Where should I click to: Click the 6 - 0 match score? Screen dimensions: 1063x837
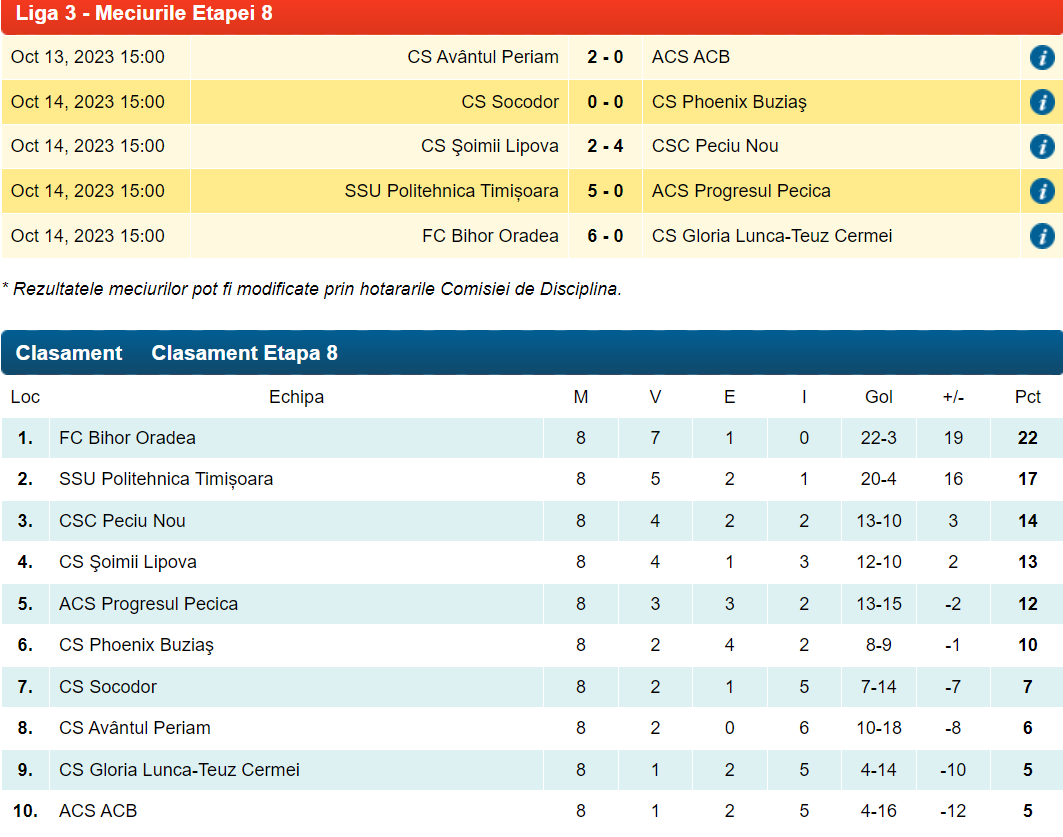(605, 236)
